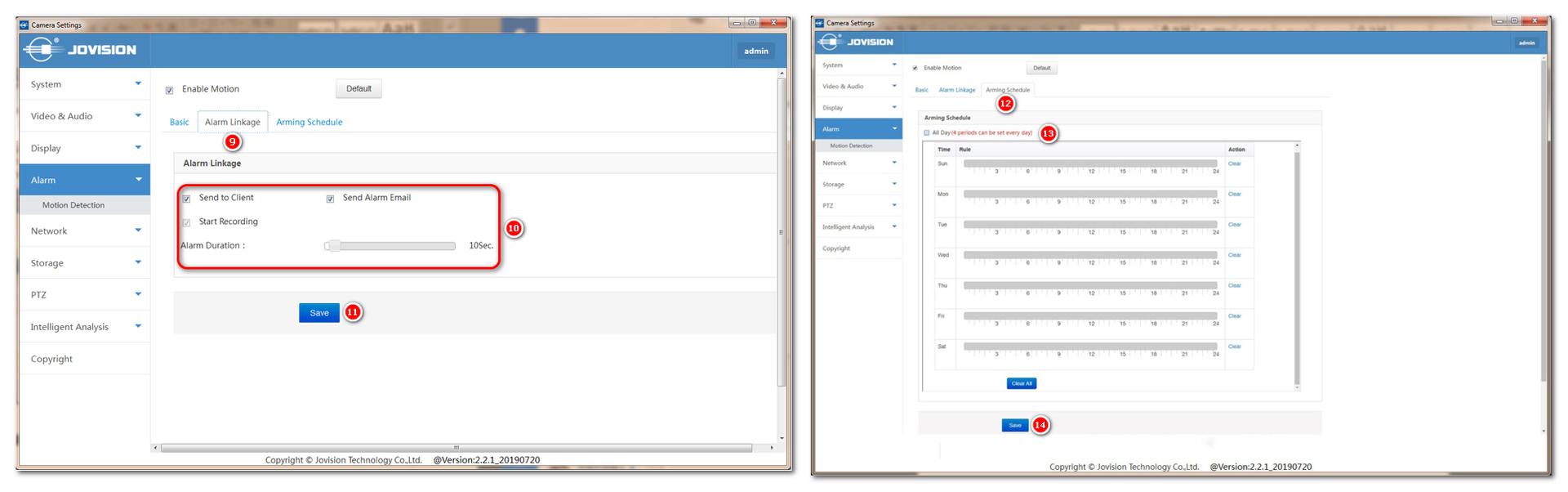Open the Arming Schedule tab in the left window

(x=309, y=123)
